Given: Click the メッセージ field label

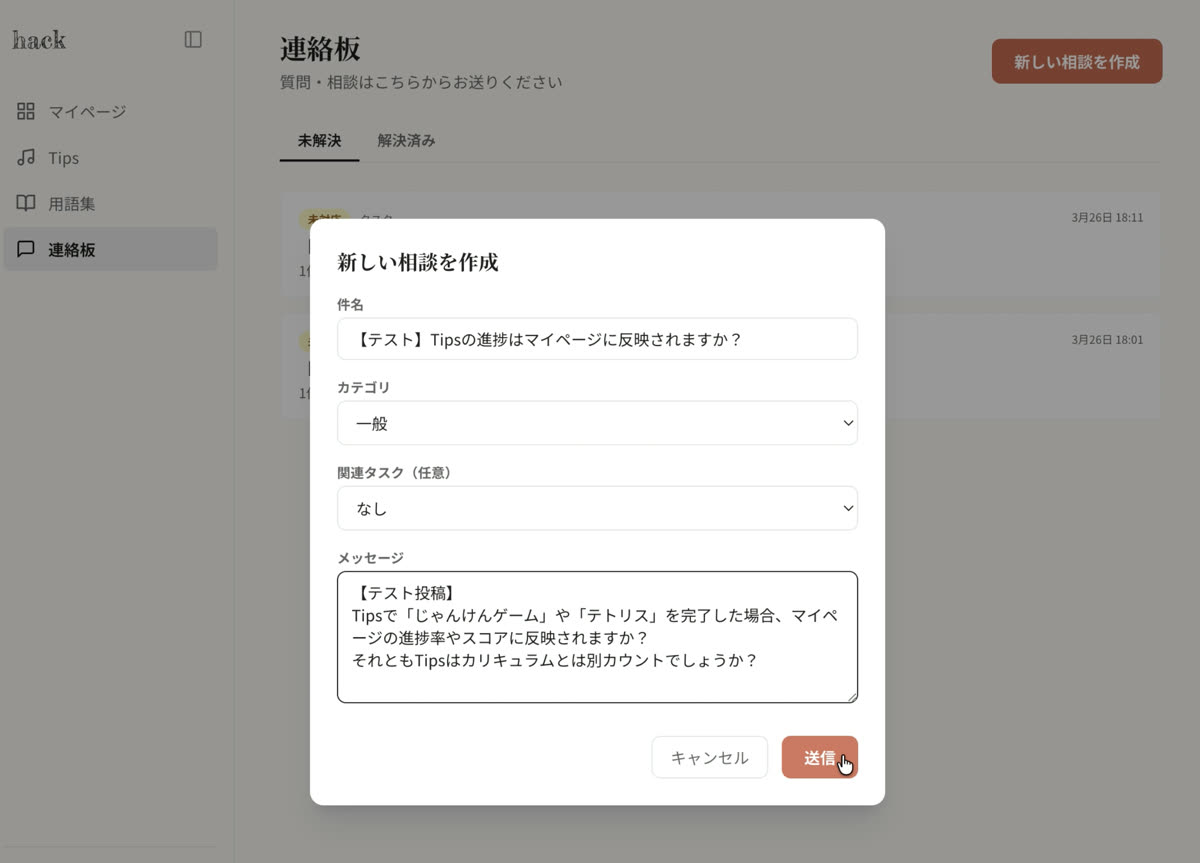Looking at the screenshot, I should [x=370, y=557].
